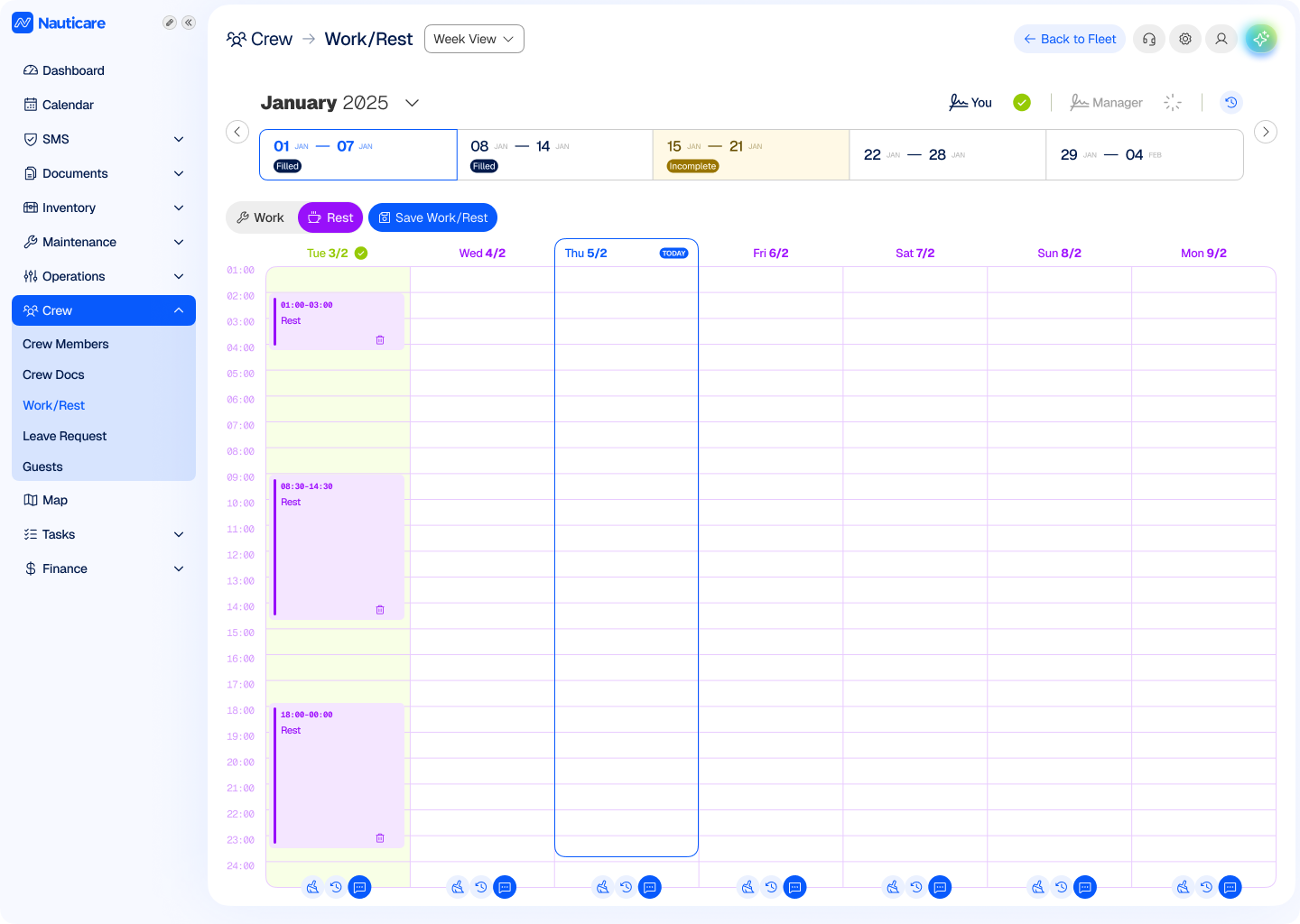Expand the Maintenance menu
The height and width of the screenshot is (924, 1300).
point(104,242)
